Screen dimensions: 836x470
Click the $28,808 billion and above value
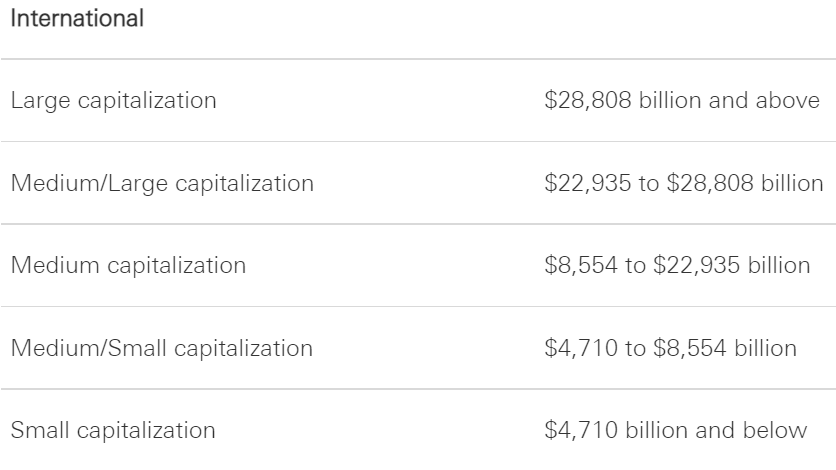pos(682,101)
